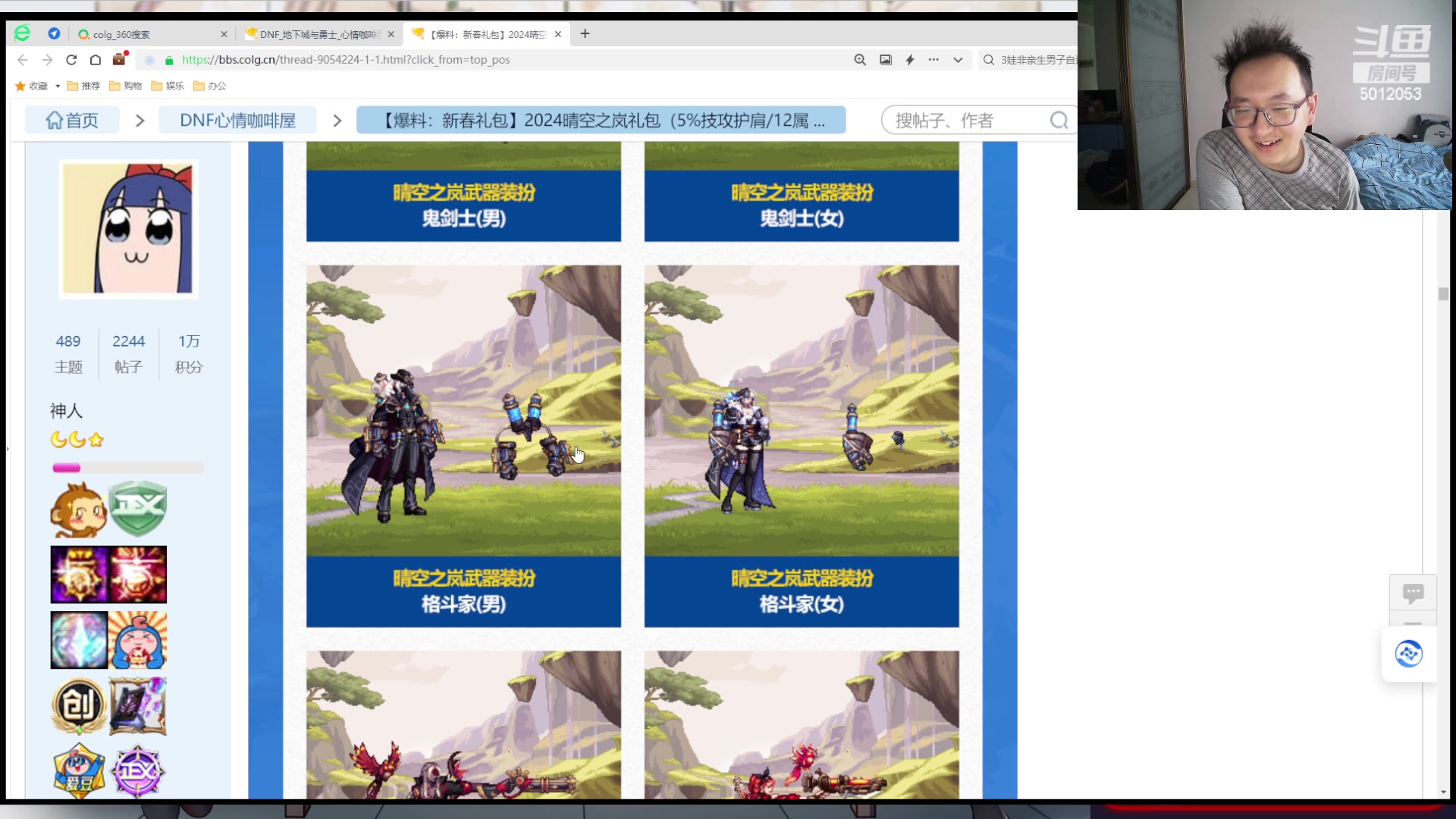Click the forum search magnifier icon
1456x819 pixels.
pyautogui.click(x=1059, y=121)
